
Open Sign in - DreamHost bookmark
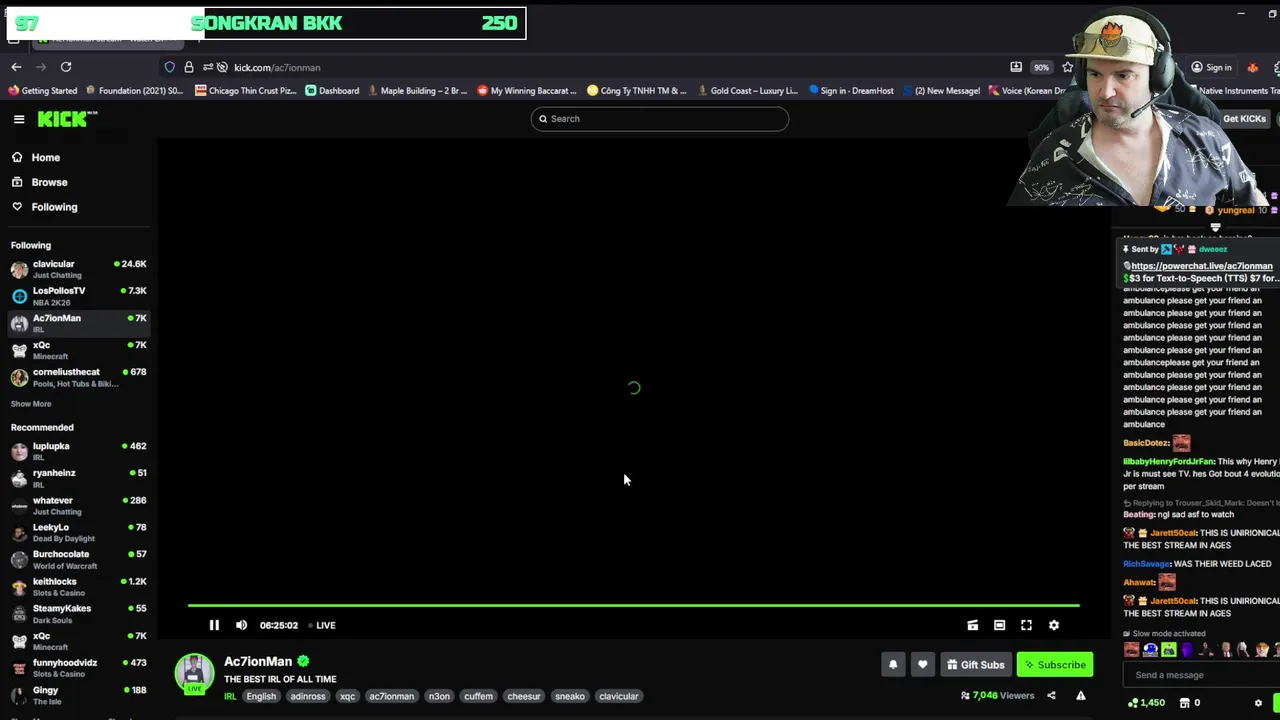click(851, 91)
